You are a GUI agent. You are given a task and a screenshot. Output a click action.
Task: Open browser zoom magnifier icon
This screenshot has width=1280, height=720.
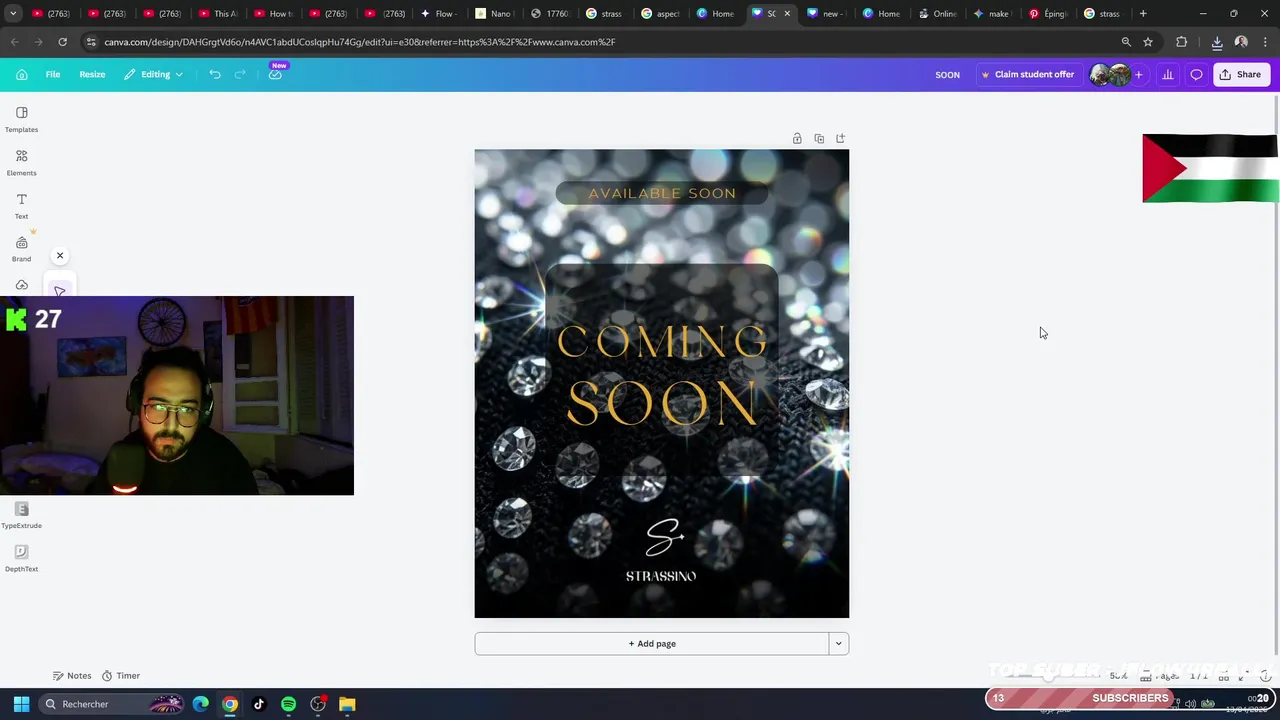[x=1126, y=42]
